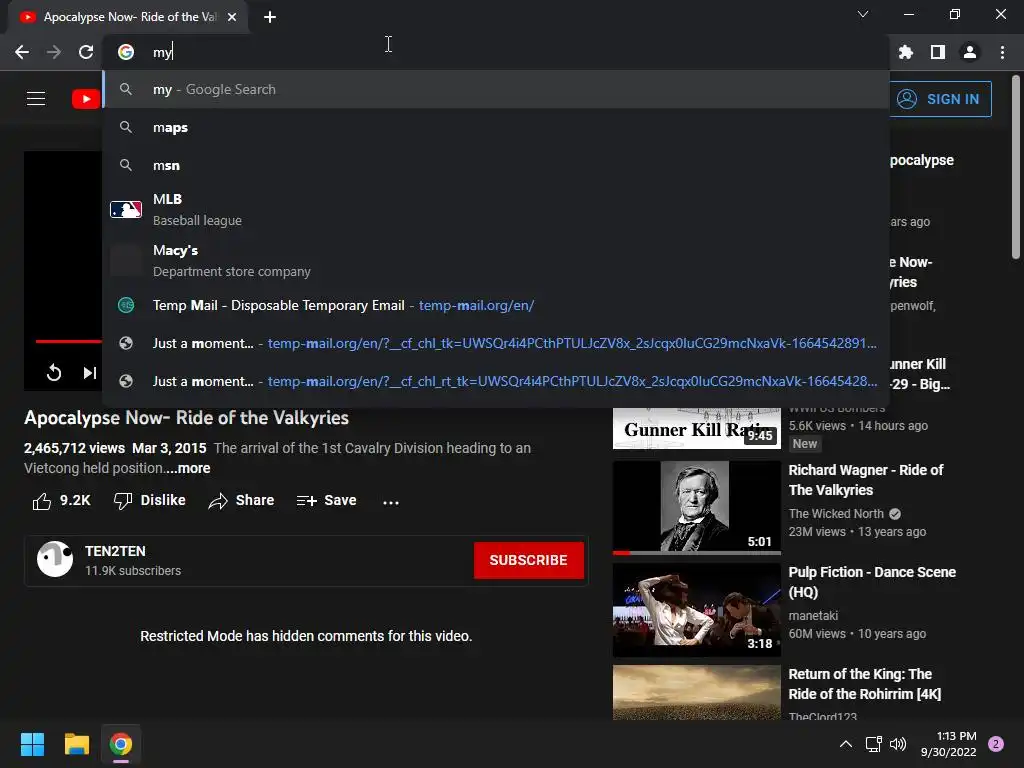Click the 'manetaki' channel name
The image size is (1024, 768).
point(813,616)
